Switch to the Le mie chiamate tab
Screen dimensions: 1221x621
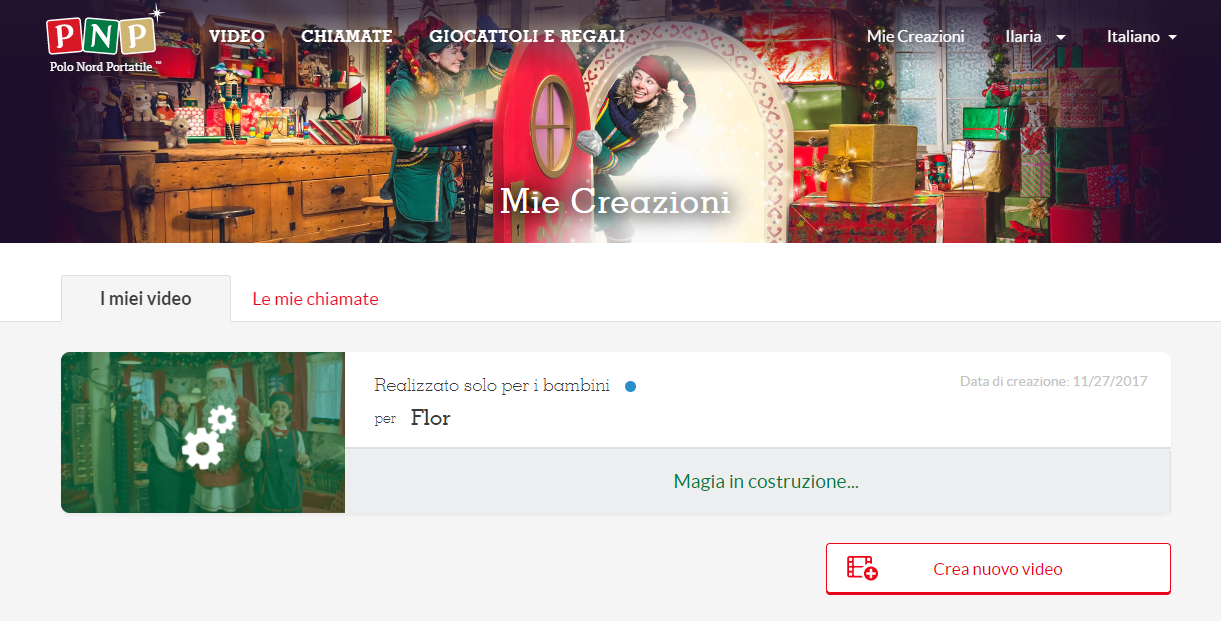[315, 299]
